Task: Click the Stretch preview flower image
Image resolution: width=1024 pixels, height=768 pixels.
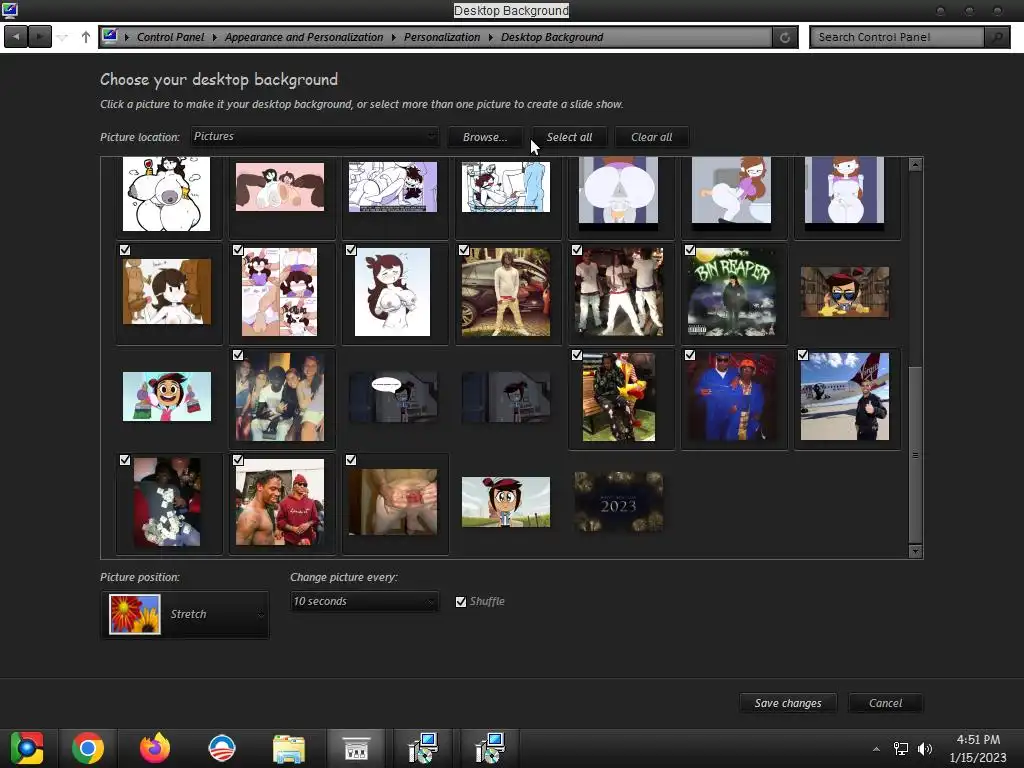Action: [135, 615]
